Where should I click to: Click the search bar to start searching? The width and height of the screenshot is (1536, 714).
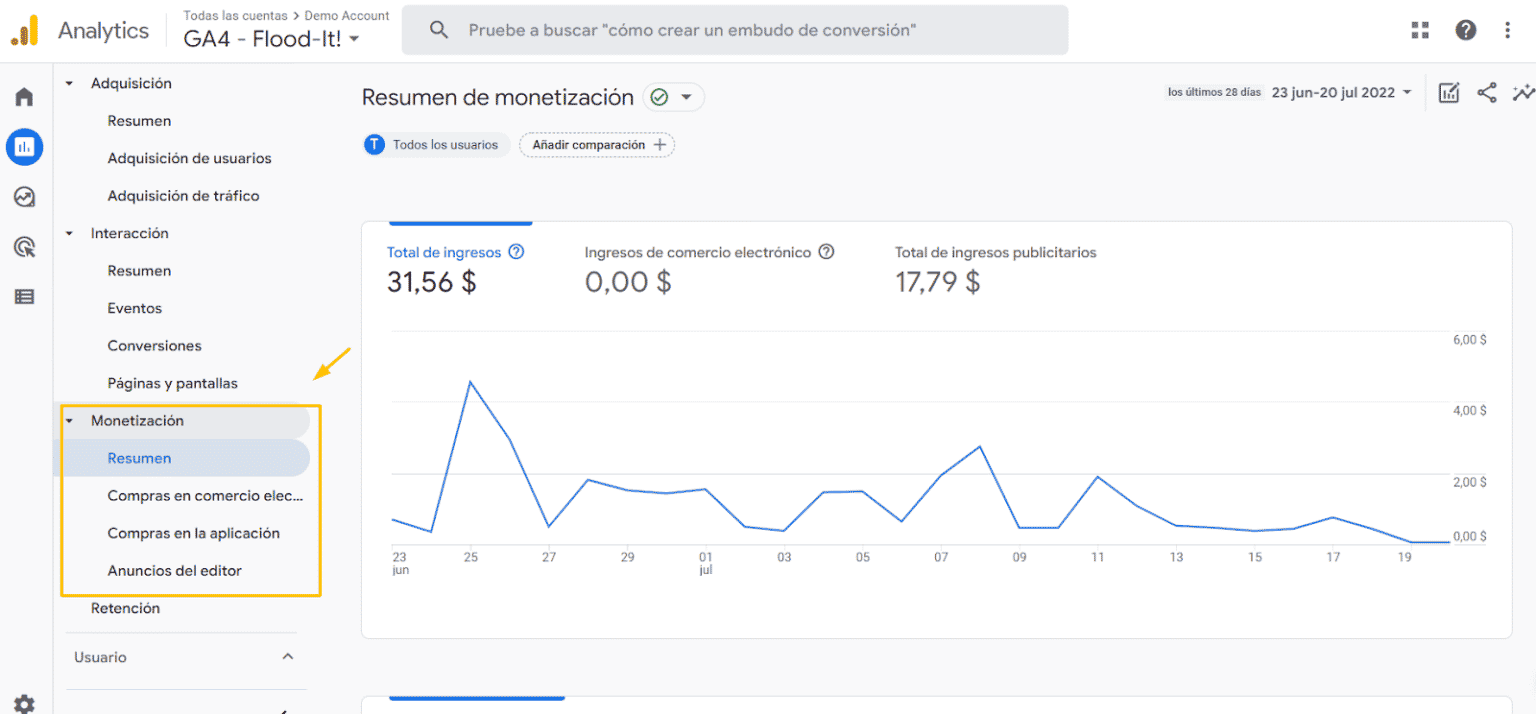735,30
